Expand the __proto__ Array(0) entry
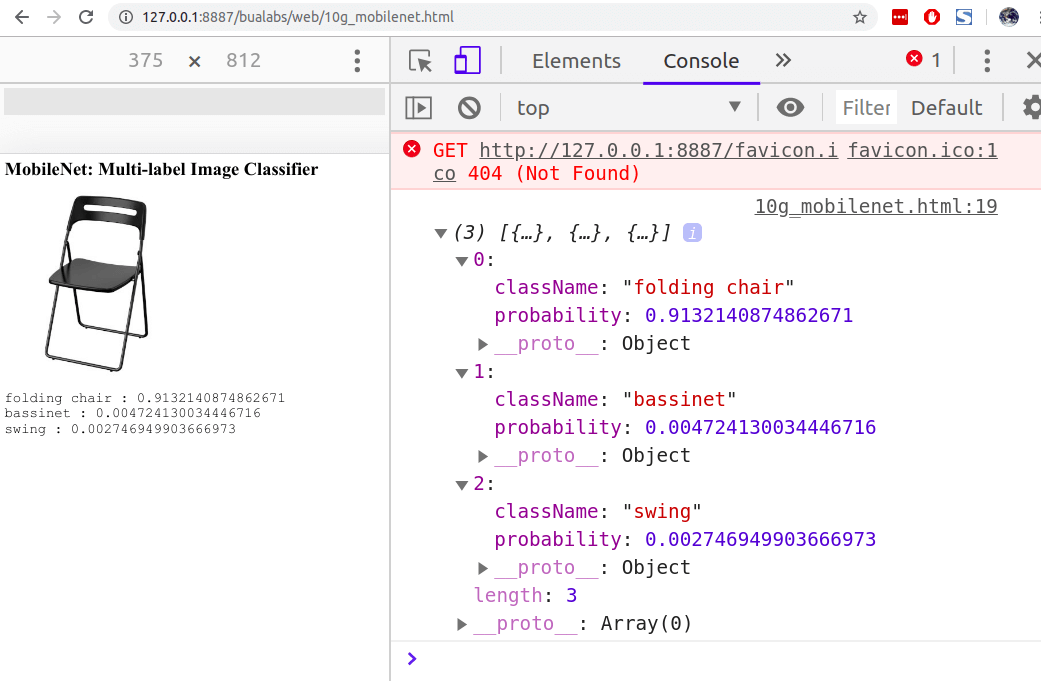The image size is (1041, 681). [462, 624]
